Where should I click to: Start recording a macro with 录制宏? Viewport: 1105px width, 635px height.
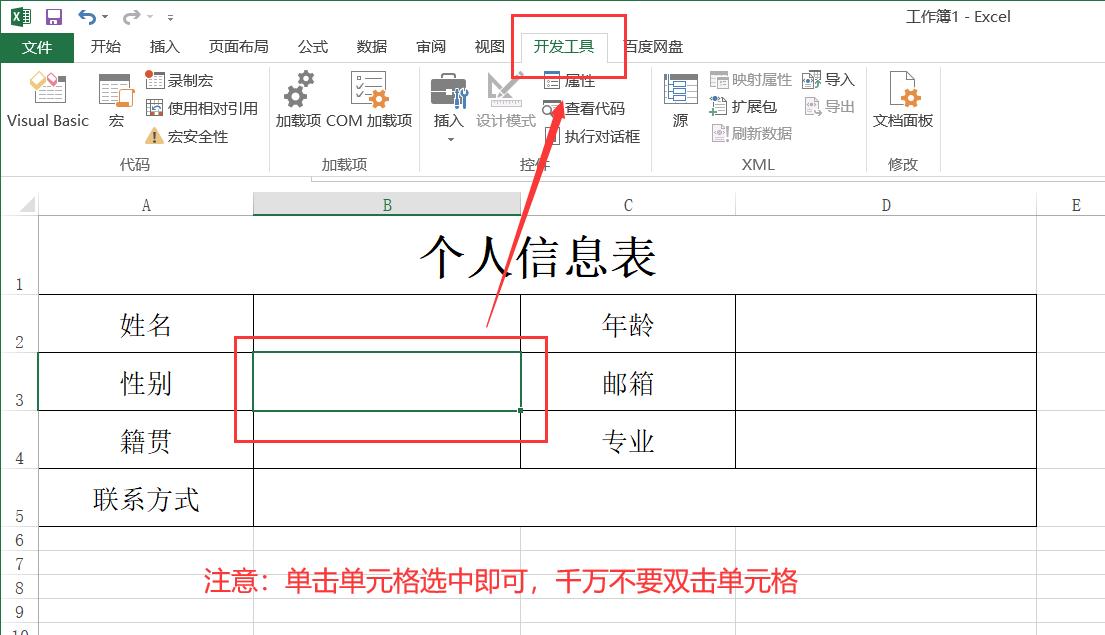[x=179, y=80]
